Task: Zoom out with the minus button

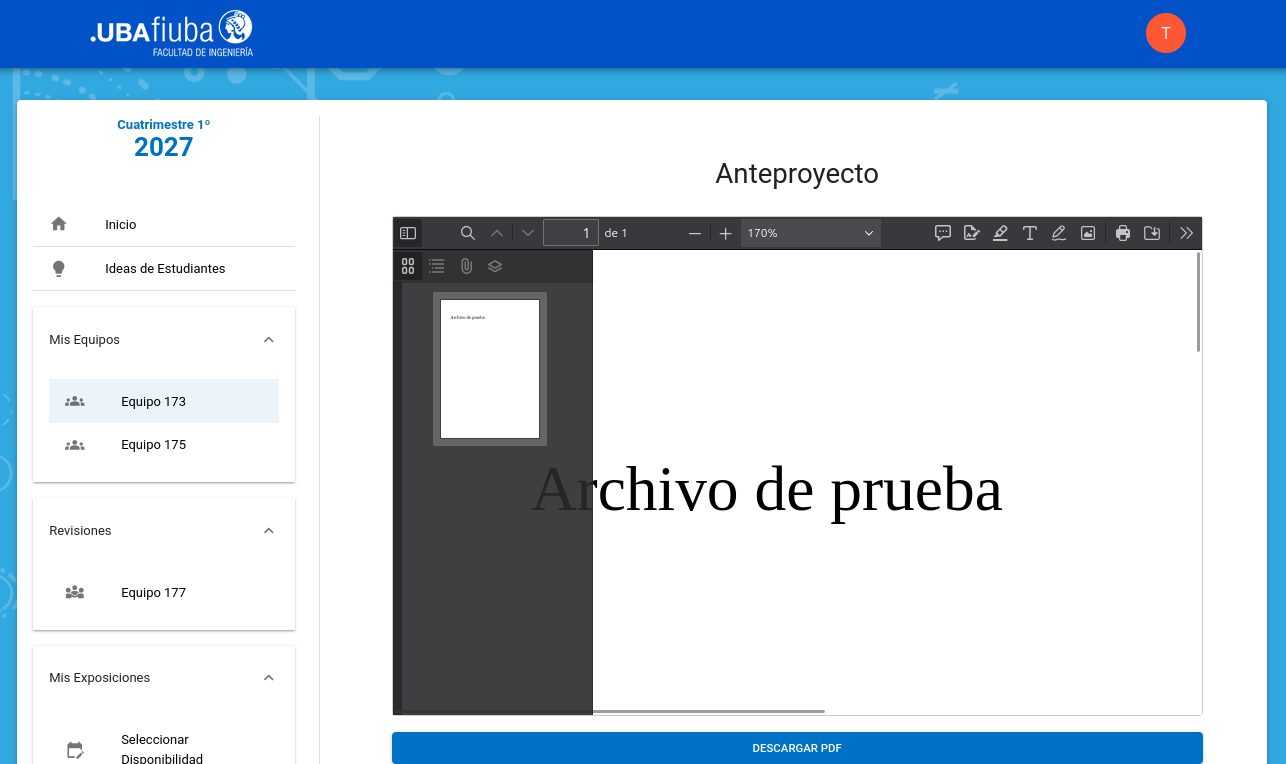Action: pos(695,233)
